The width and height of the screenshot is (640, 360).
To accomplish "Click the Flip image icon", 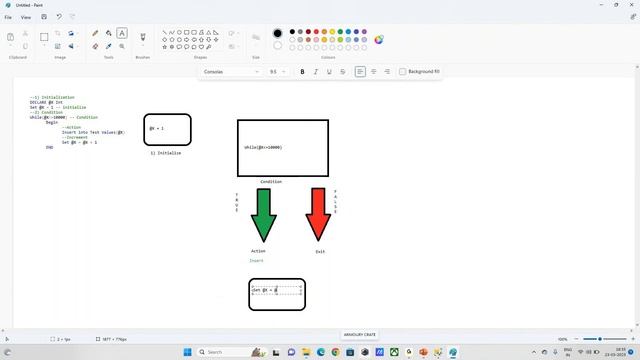I will (x=71, y=47).
